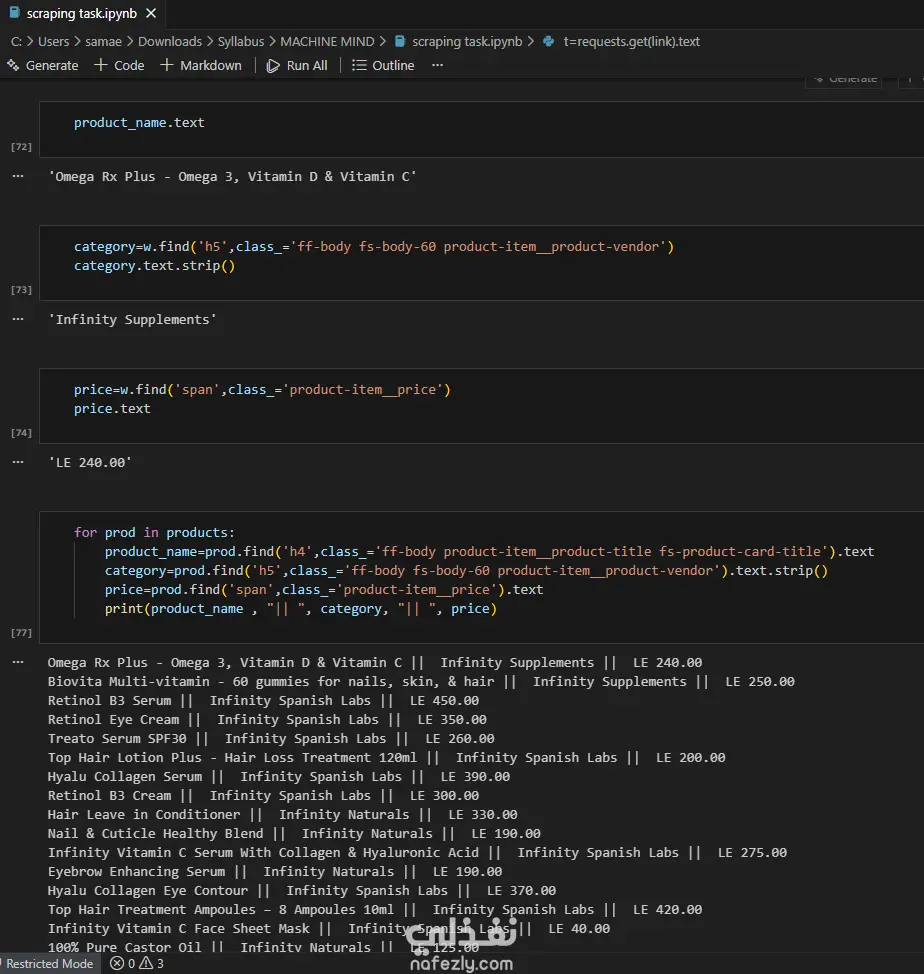
Task: Click execution count label [77]
Action: coord(21,632)
